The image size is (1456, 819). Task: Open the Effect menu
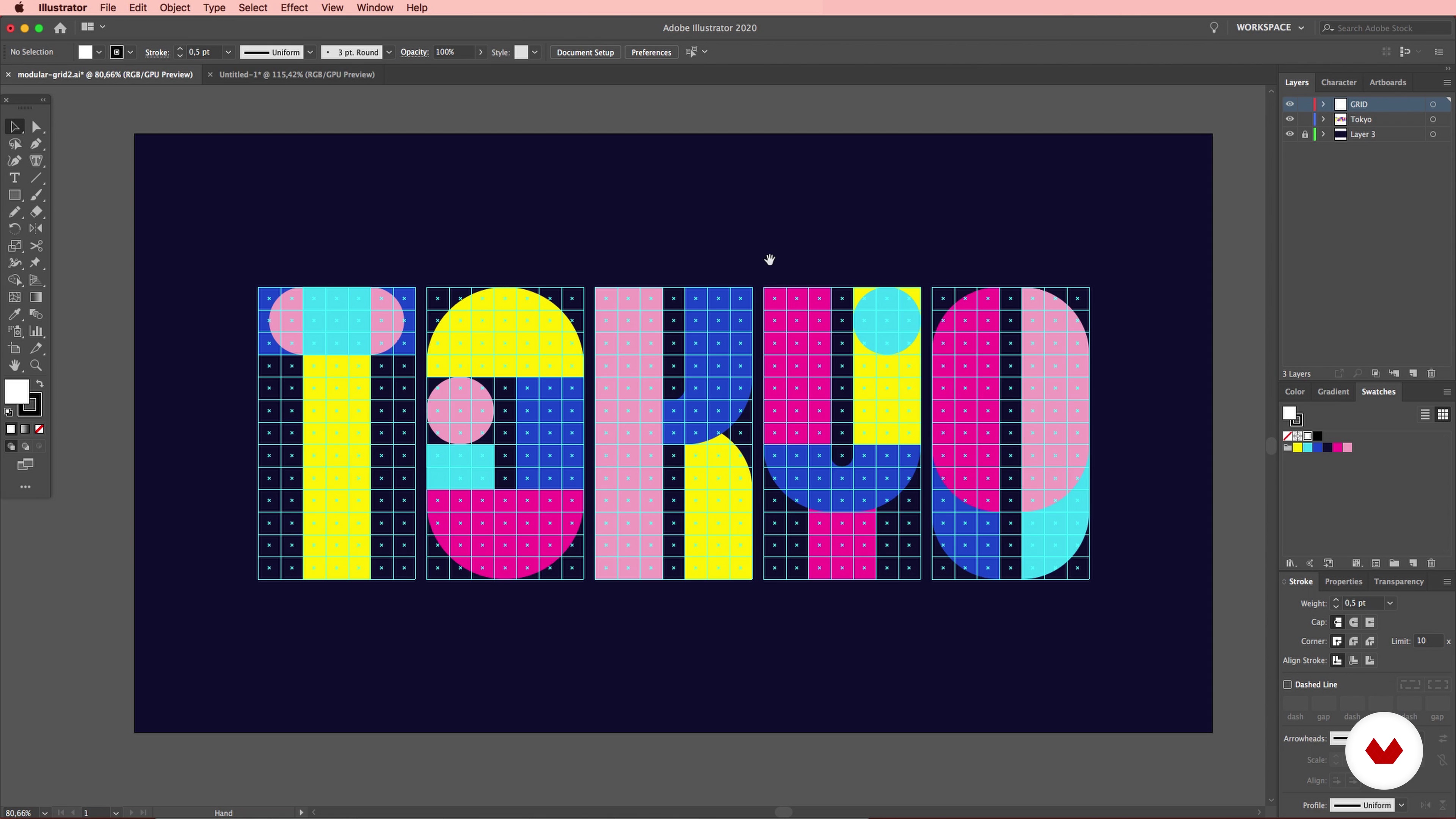pyautogui.click(x=294, y=8)
